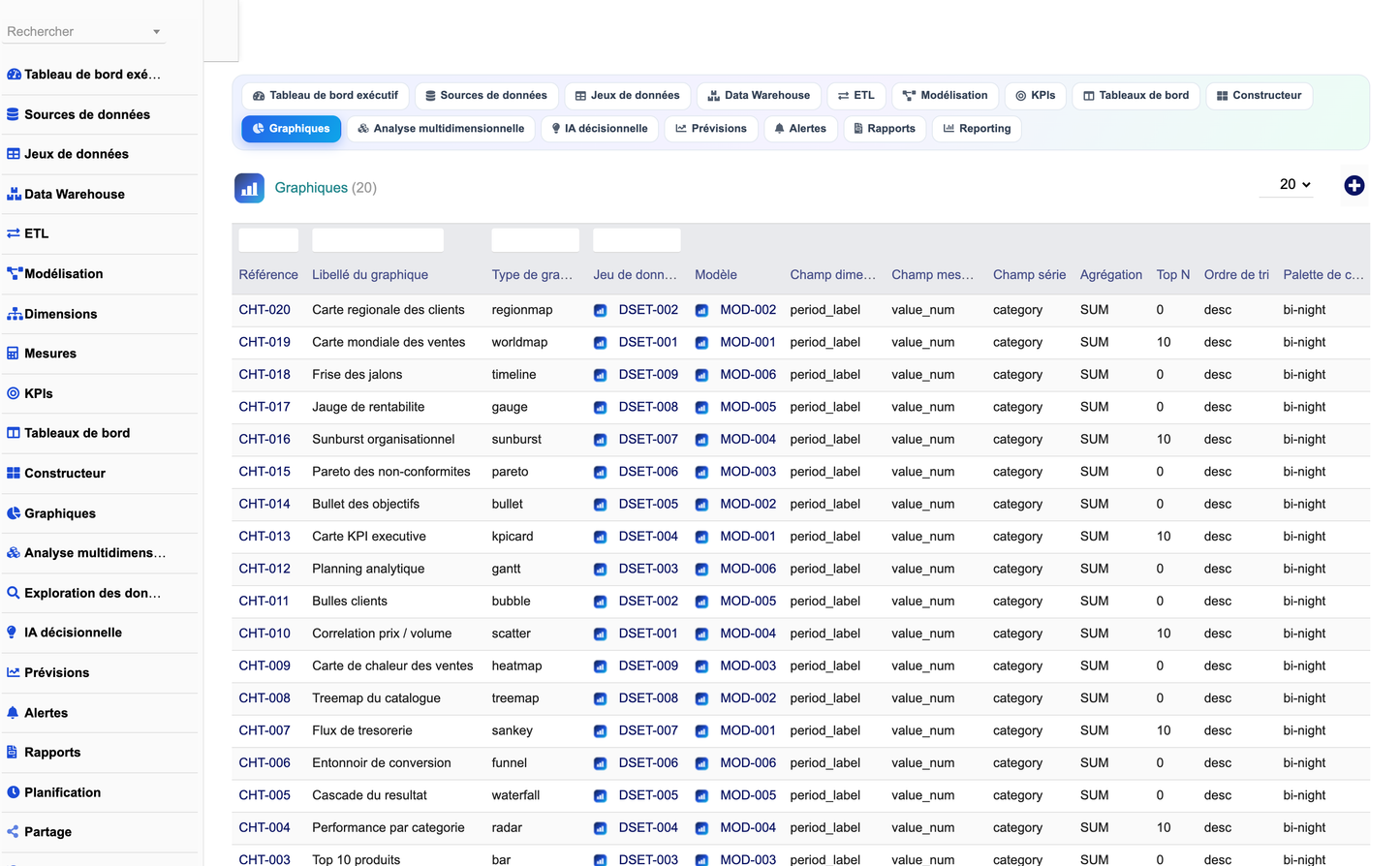
Task: Click the Partage share icon in sidebar
Action: [14, 832]
